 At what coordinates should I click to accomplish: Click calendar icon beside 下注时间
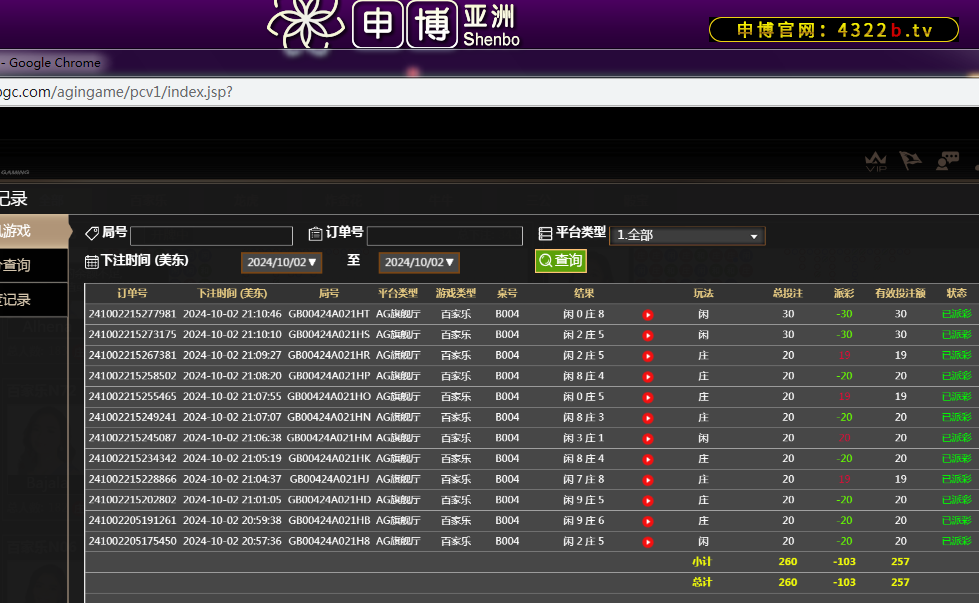coord(92,262)
